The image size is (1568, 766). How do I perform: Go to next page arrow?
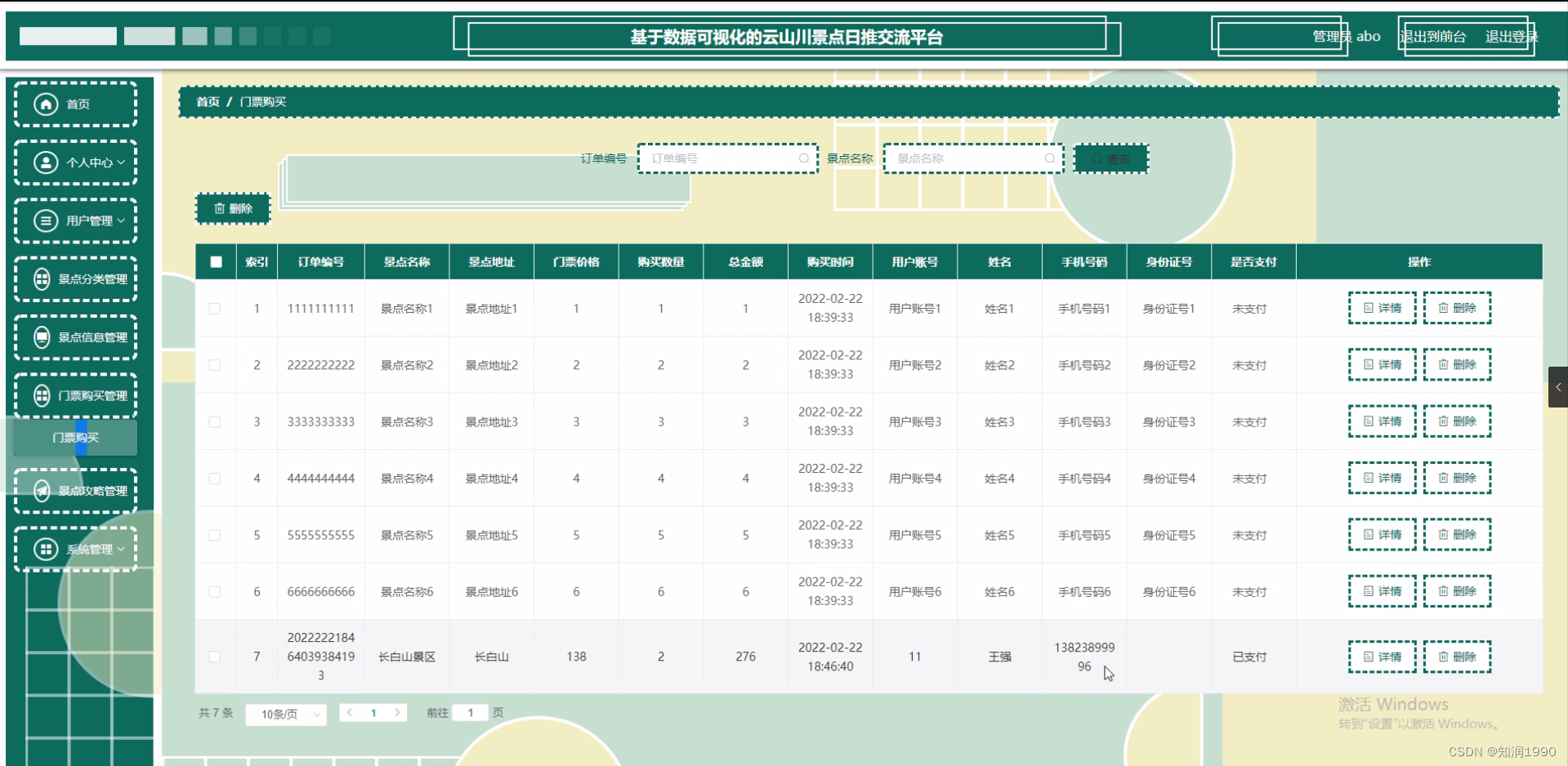[398, 713]
